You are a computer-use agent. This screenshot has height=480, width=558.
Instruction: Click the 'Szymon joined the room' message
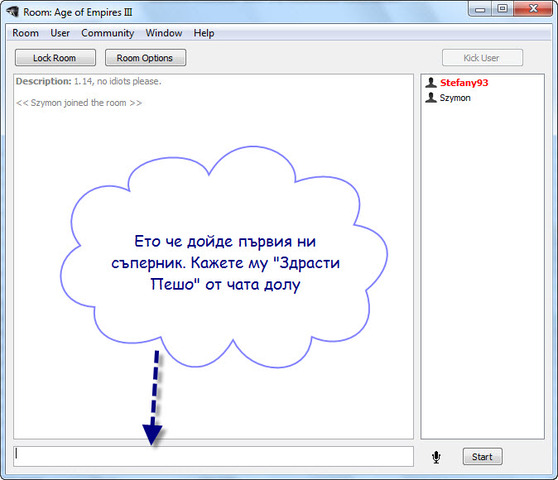point(79,103)
